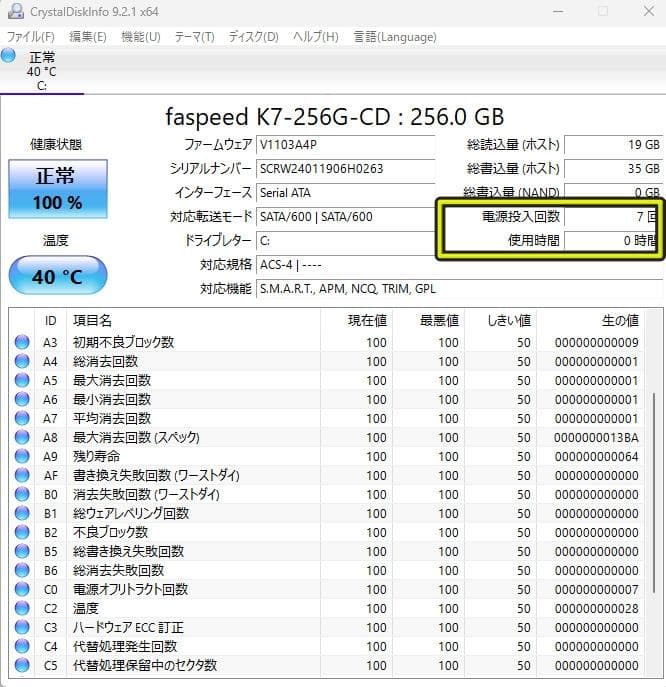Click the status icon for B1 総ウェアレベリング回数
This screenshot has height=687, width=666.
pos(22,513)
